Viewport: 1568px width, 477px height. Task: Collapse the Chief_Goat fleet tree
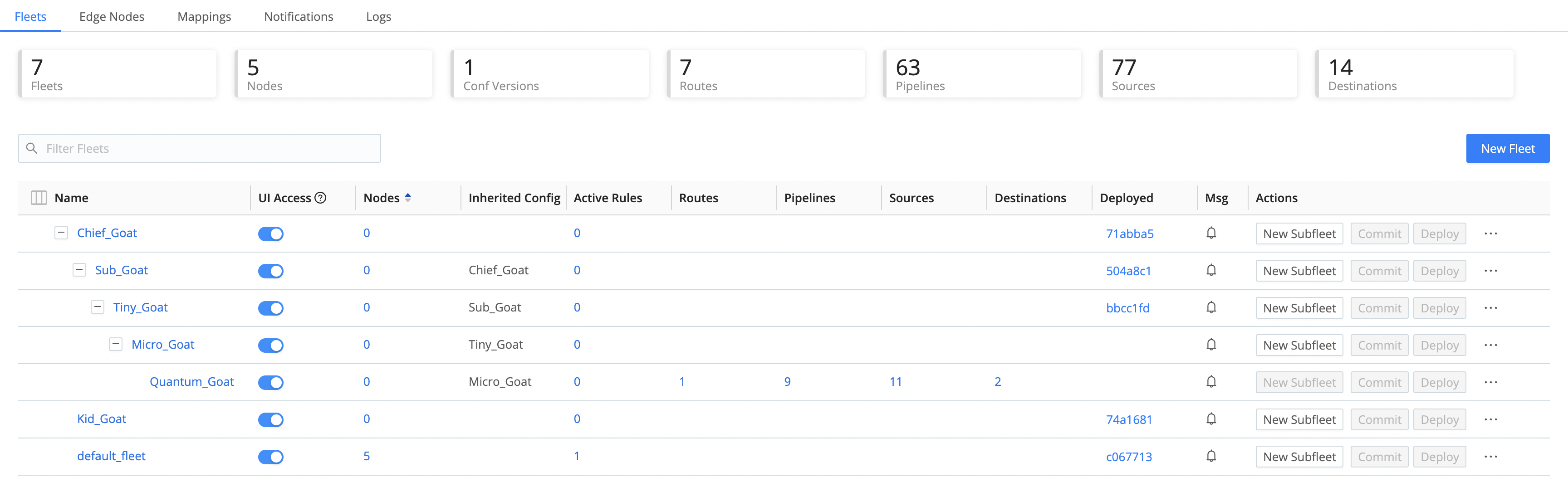[x=62, y=233]
